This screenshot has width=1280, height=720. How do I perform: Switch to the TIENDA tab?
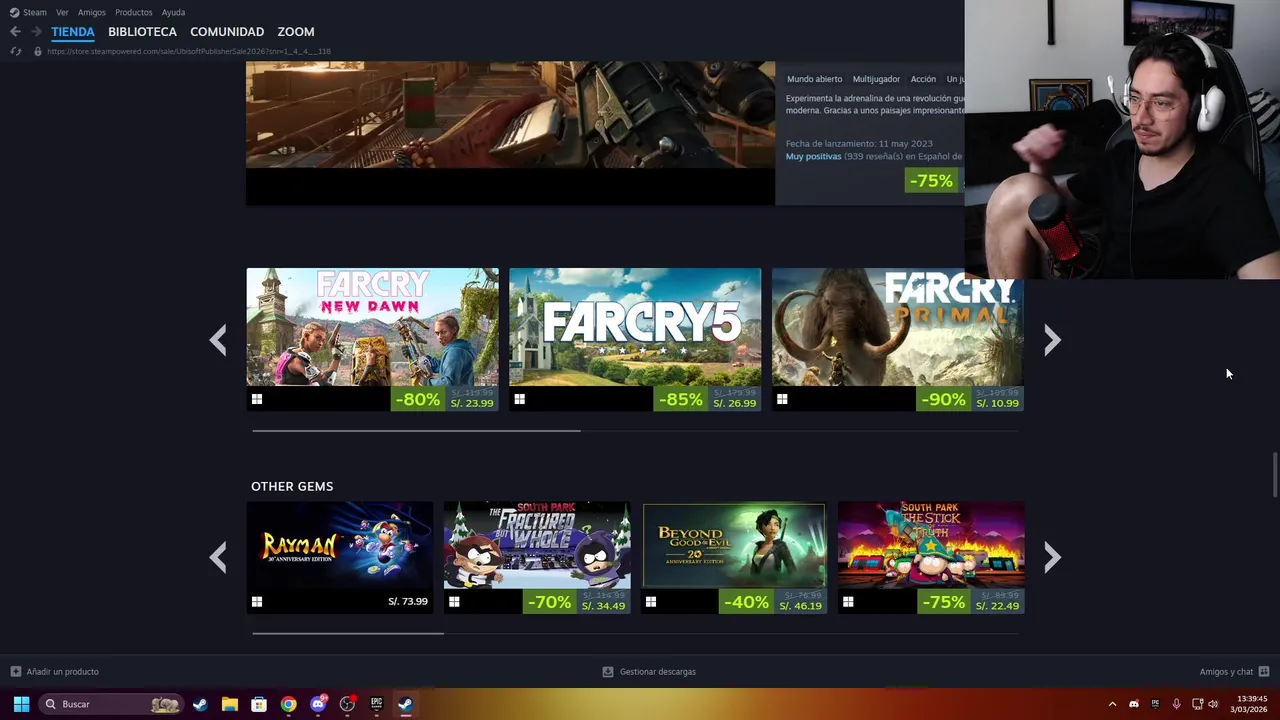(73, 32)
